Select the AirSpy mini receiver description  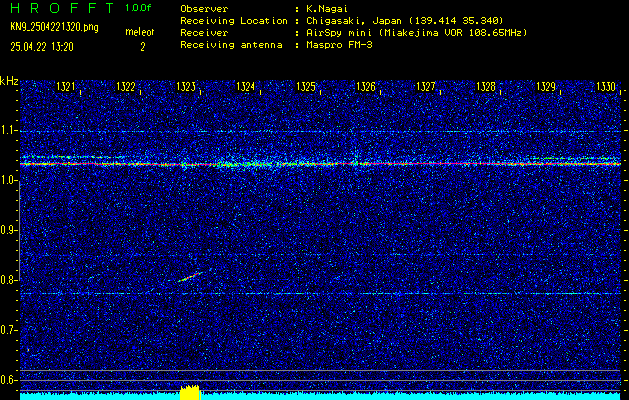coord(417,33)
